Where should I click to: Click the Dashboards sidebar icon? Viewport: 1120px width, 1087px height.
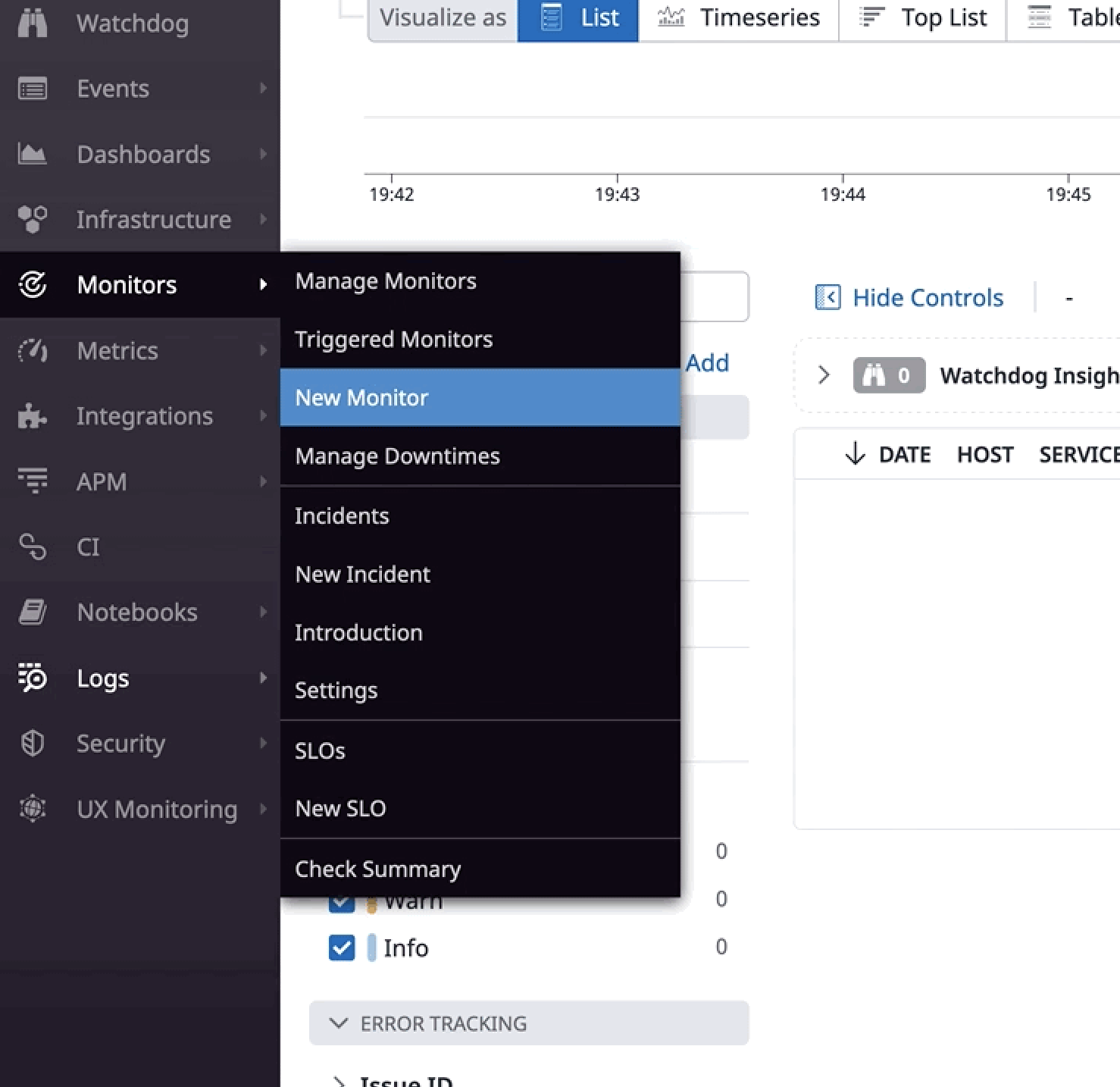coord(30,154)
